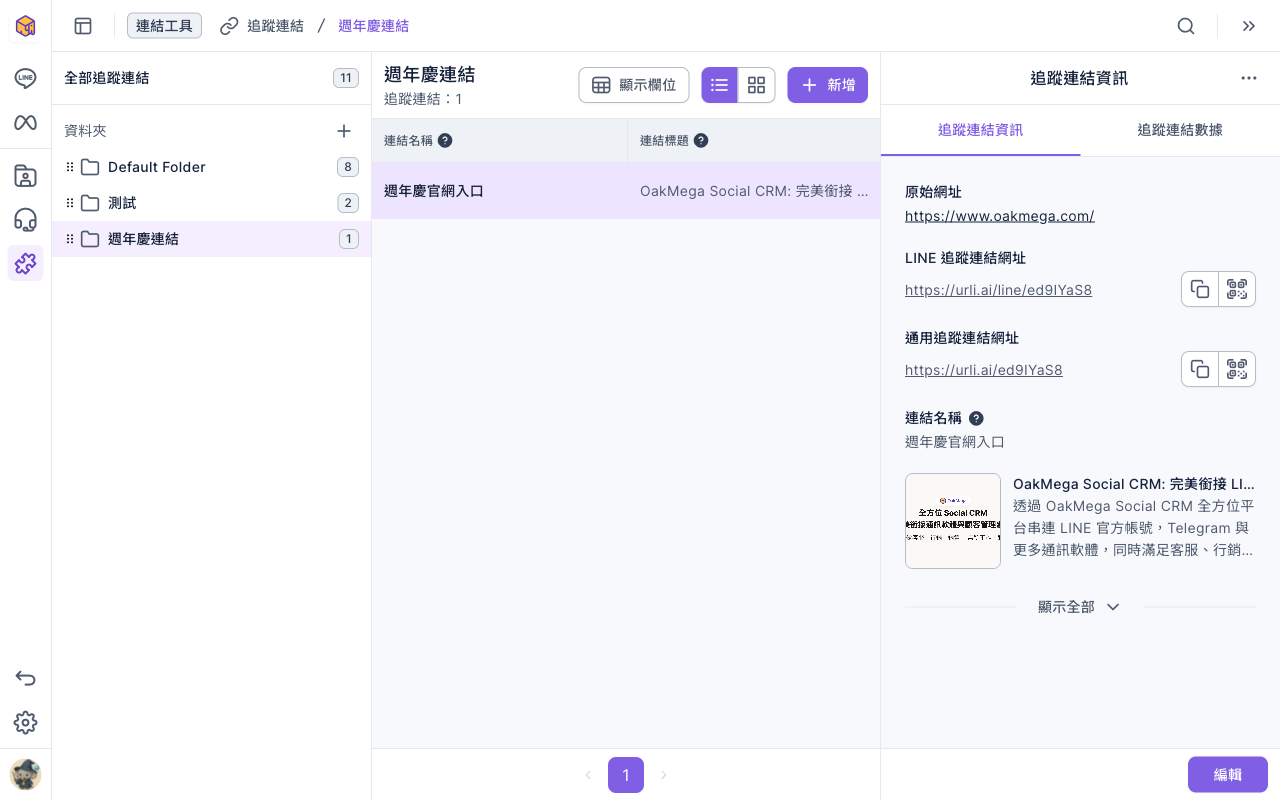
Task: Copy the LINE tracking link URL
Action: [x=1200, y=289]
